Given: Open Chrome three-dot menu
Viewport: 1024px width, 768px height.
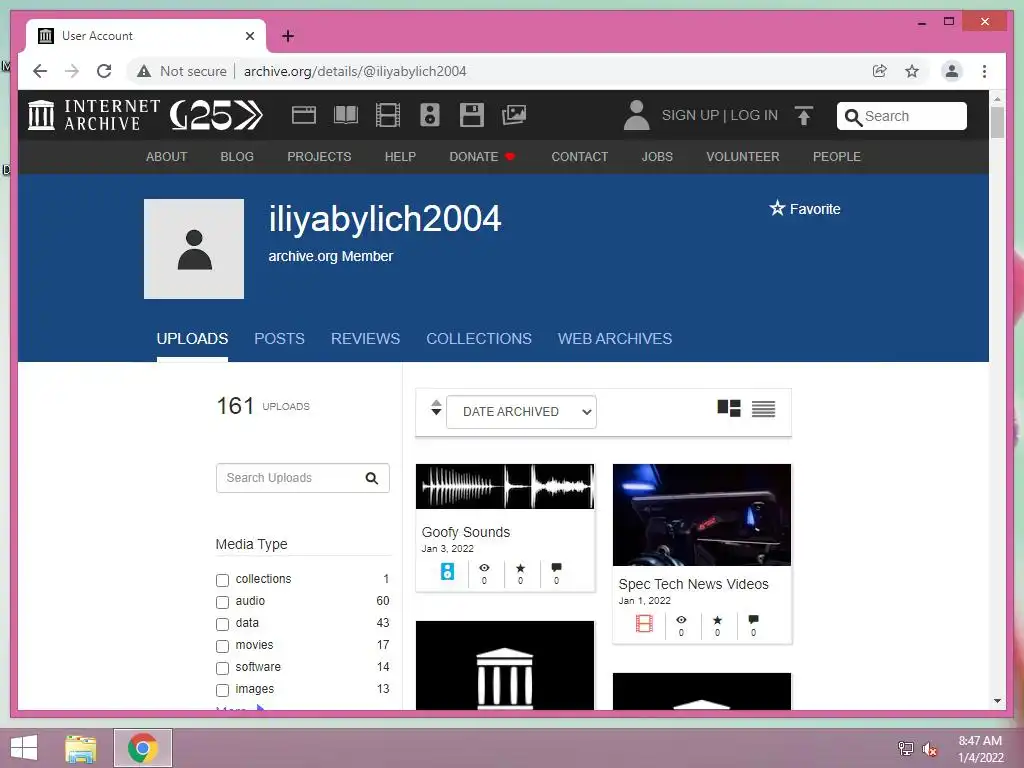Looking at the screenshot, I should point(984,71).
